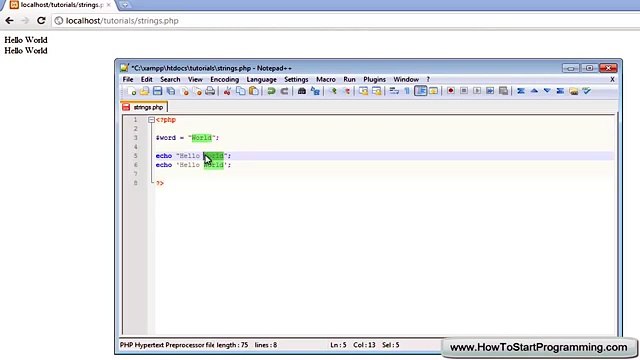Viewport: 640px width, 360px height.
Task: Open the Search menu
Action: [x=170, y=80]
